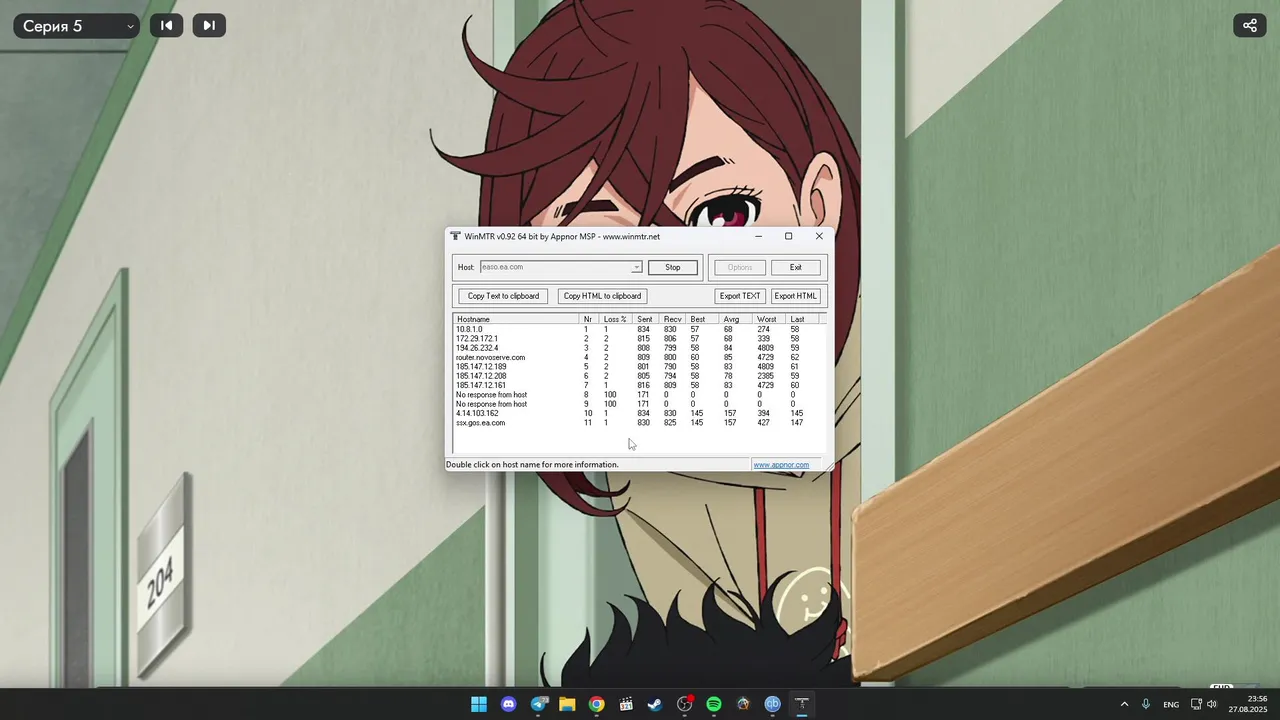Viewport: 1280px width, 720px height.
Task: Open the taskbar icon between Spotify and qBittorrent
Action: 743,704
